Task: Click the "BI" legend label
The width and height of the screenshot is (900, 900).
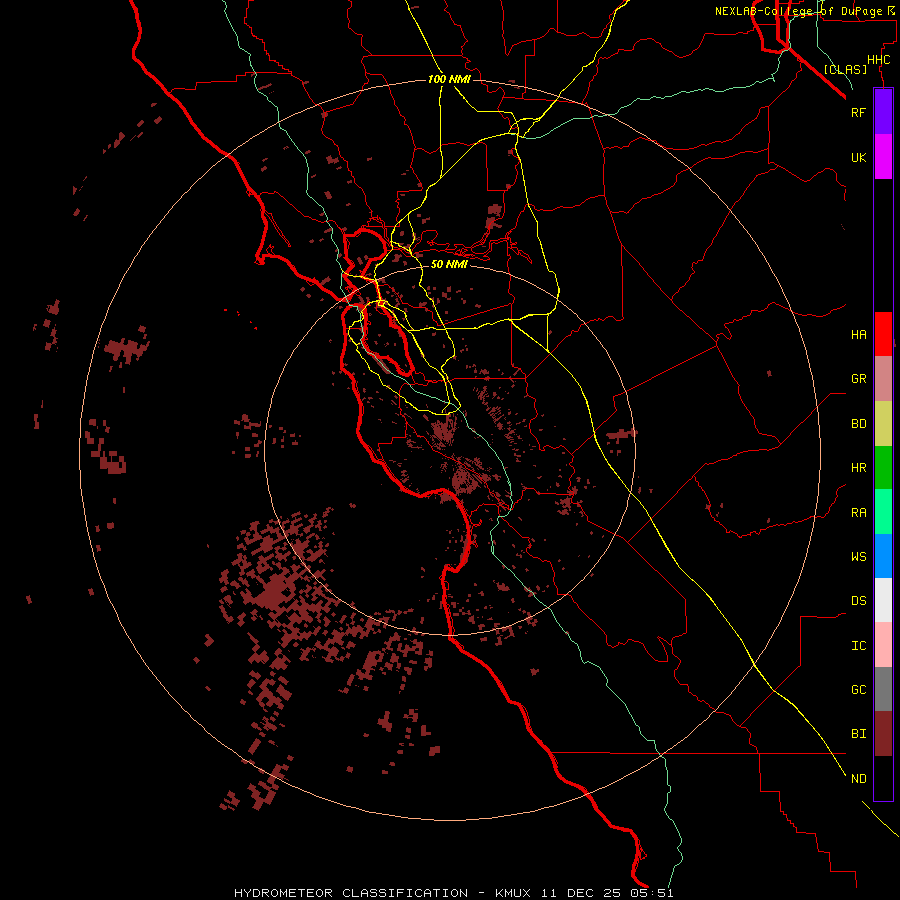Action: point(858,734)
